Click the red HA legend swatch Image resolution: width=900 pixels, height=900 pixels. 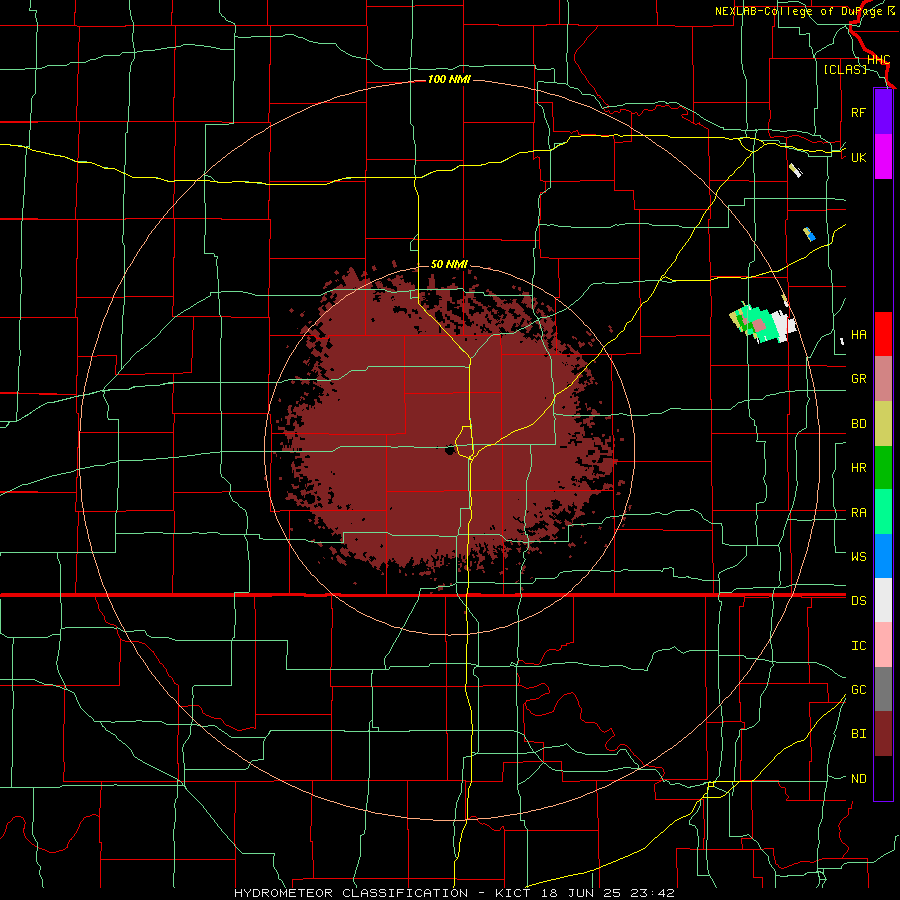(x=883, y=334)
